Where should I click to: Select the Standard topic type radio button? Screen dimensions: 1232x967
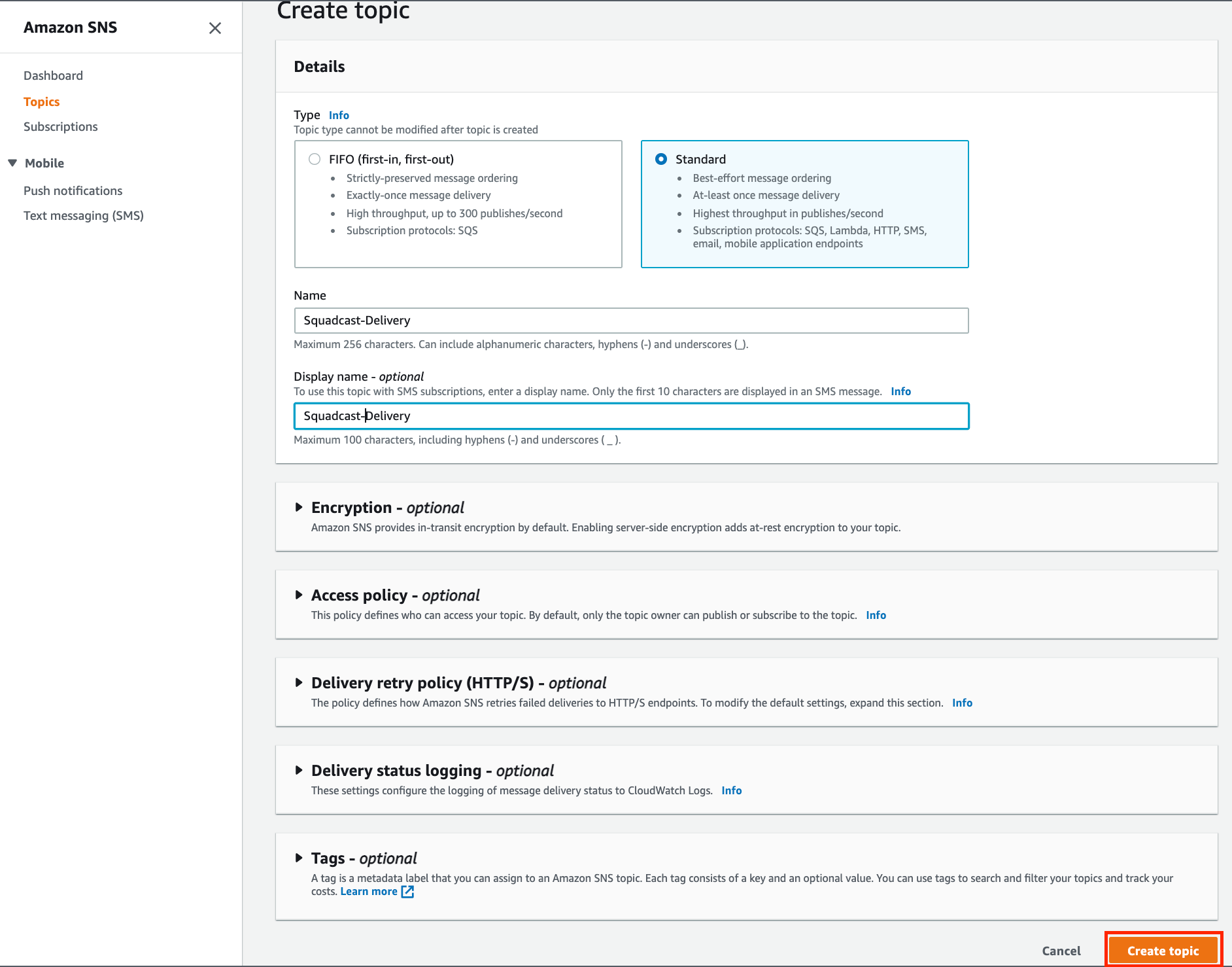661,159
